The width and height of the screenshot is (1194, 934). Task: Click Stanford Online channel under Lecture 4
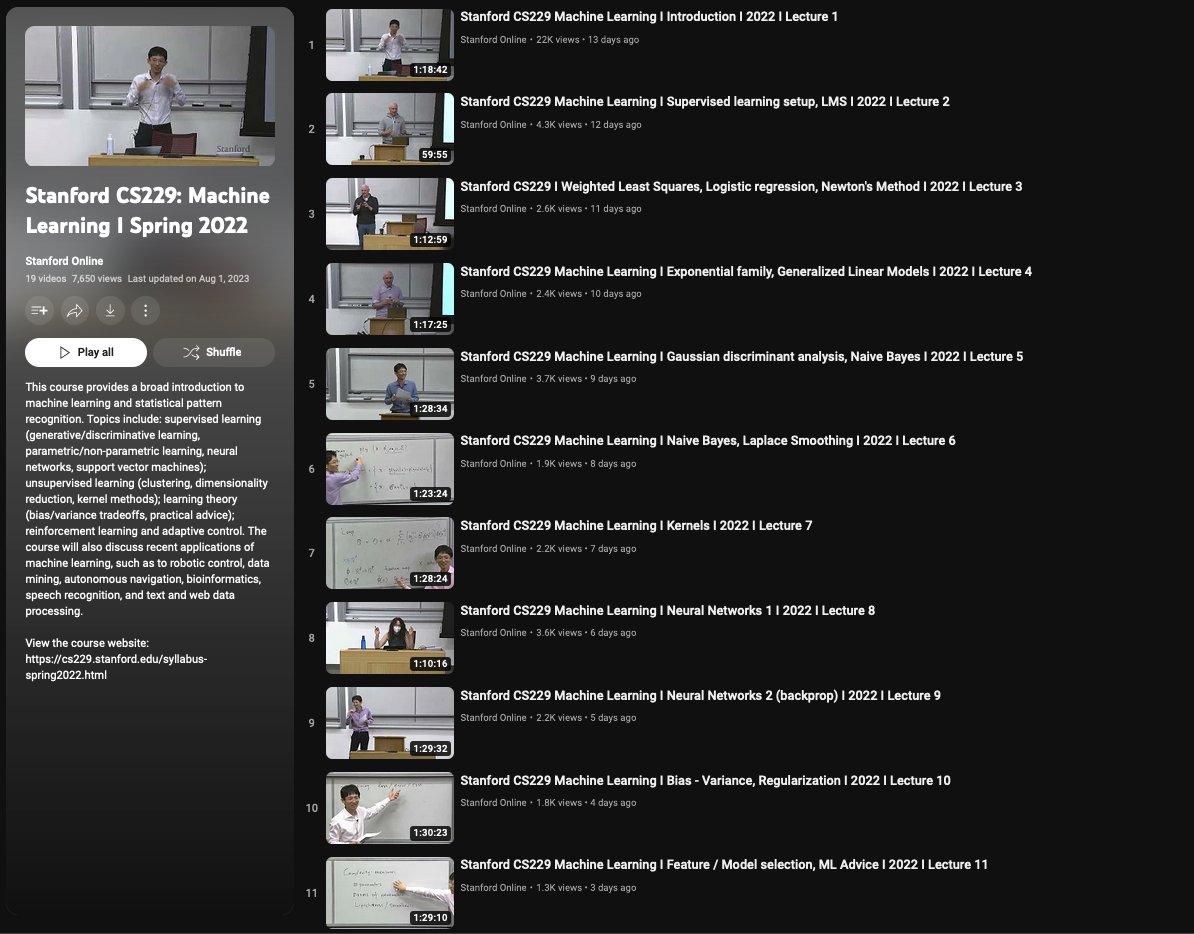pyautogui.click(x=493, y=294)
